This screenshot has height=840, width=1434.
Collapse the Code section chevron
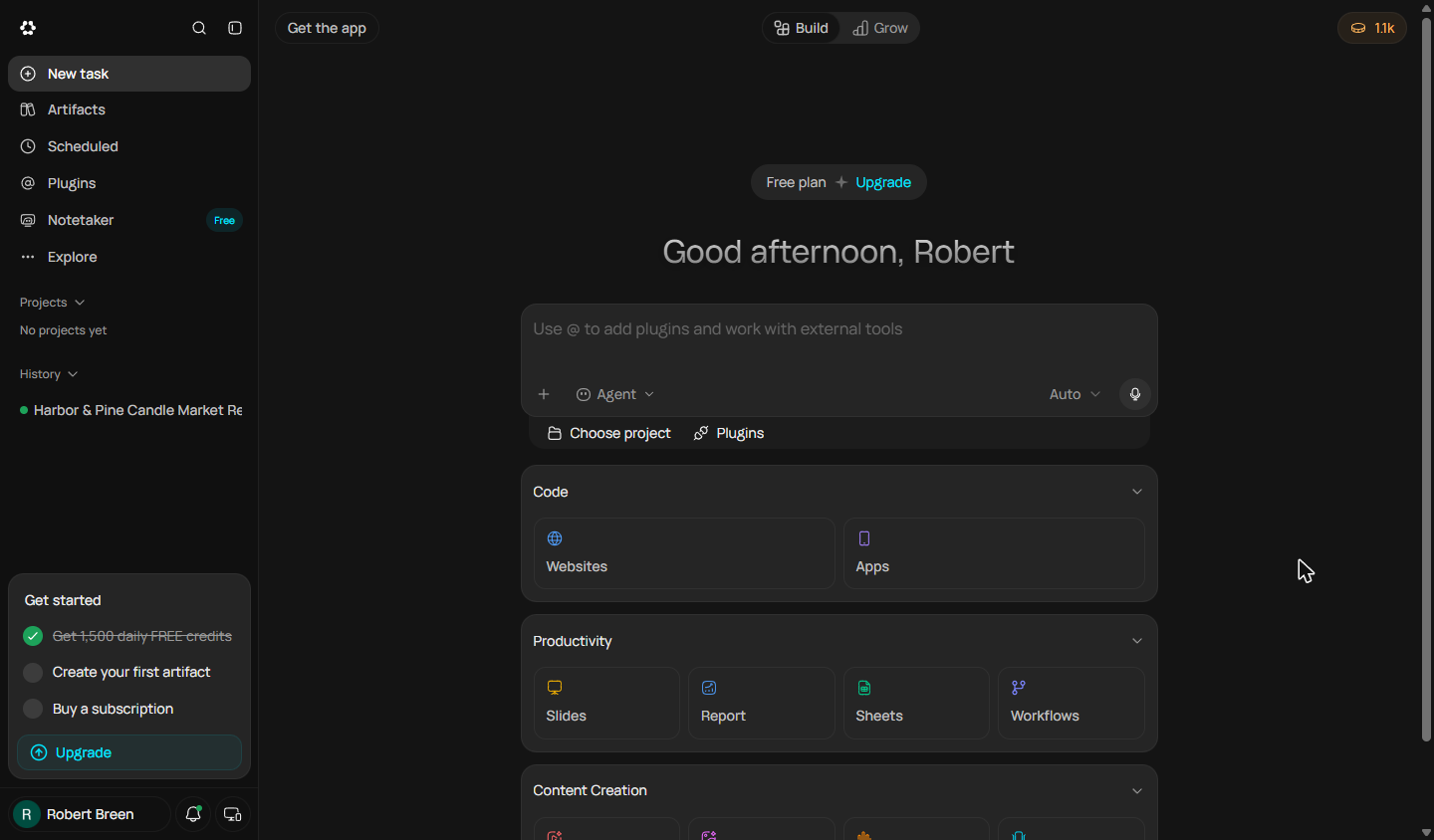click(x=1137, y=492)
